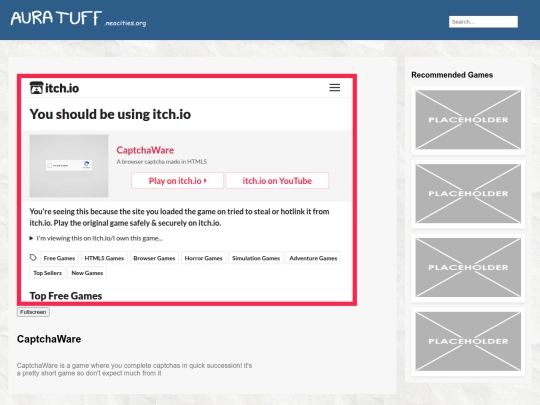Select the Top Sellers tag
This screenshot has width=540, height=405.
48,273
